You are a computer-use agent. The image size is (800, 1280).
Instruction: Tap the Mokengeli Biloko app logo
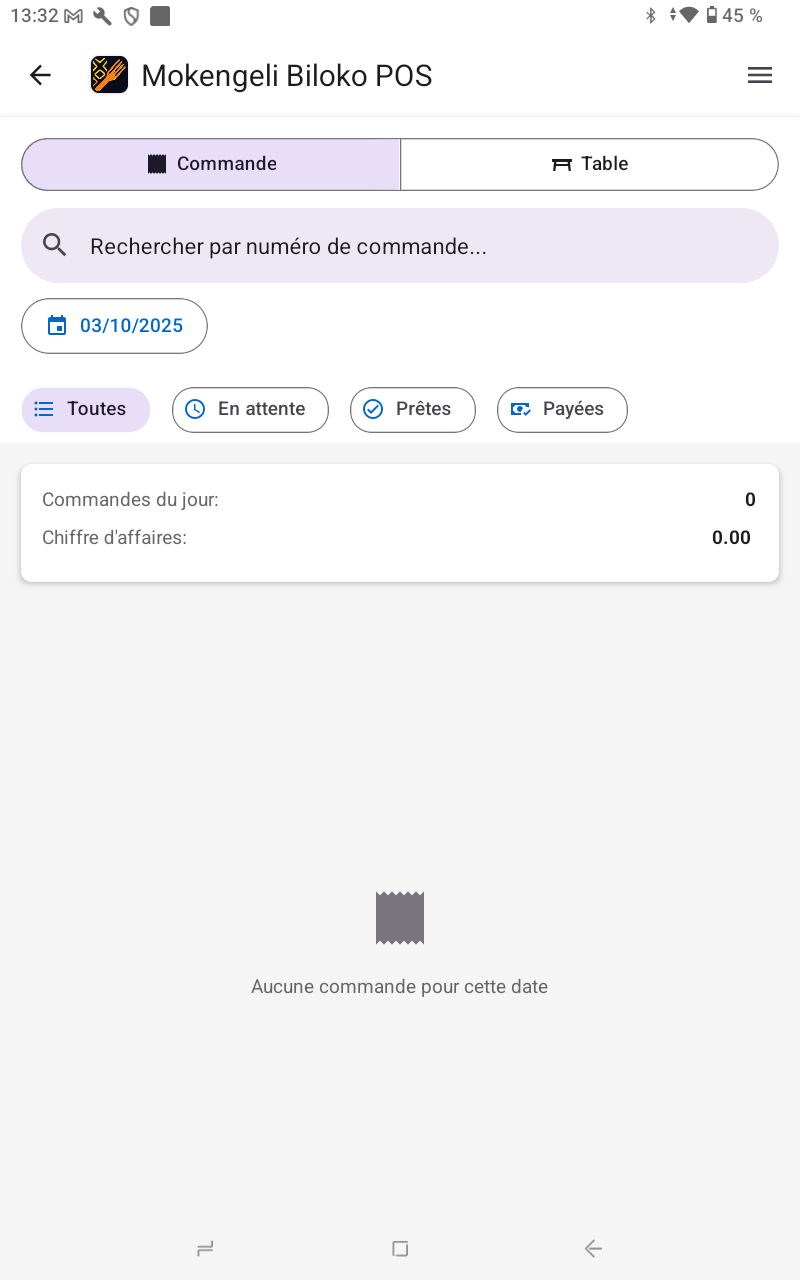(x=109, y=75)
